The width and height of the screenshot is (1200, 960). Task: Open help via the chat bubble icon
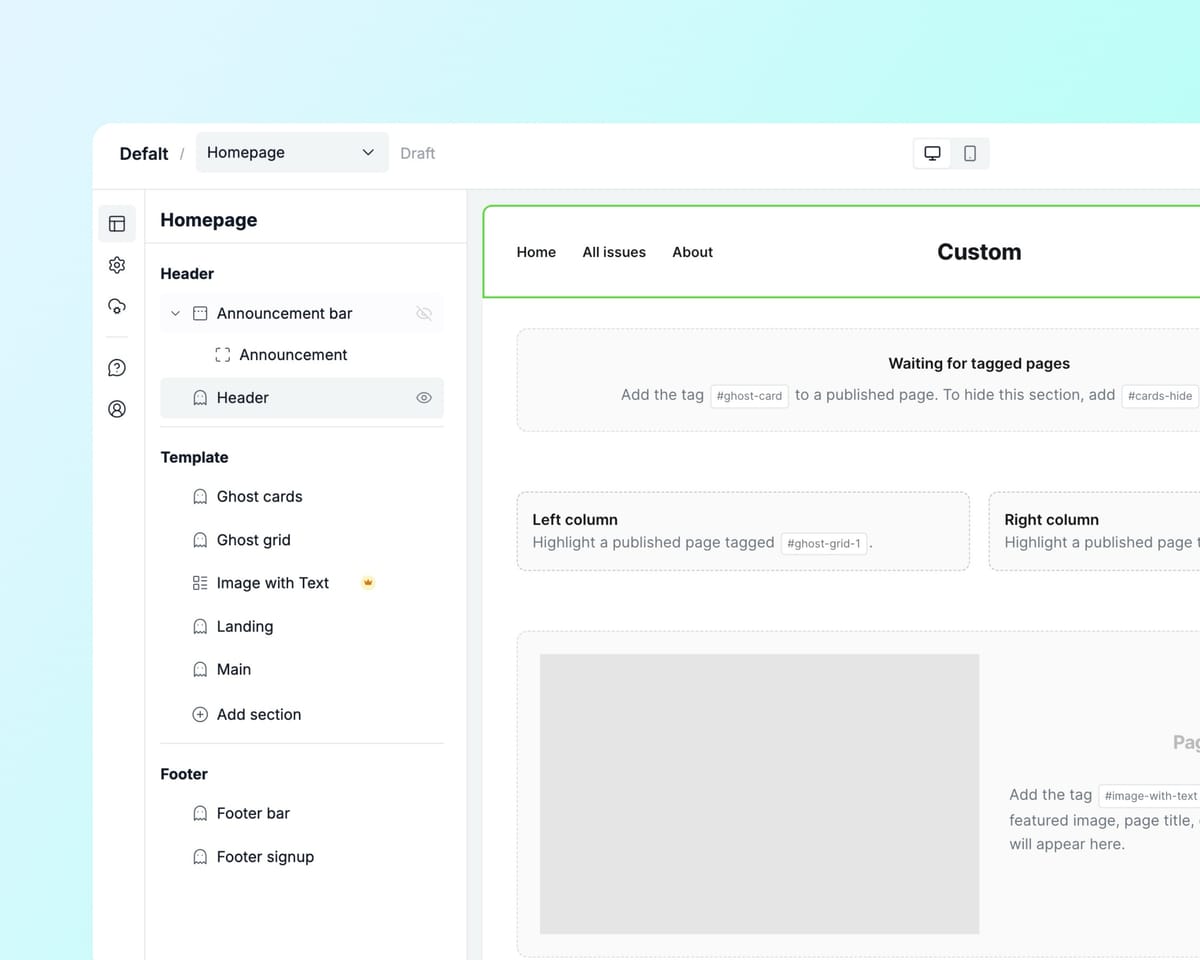point(117,367)
